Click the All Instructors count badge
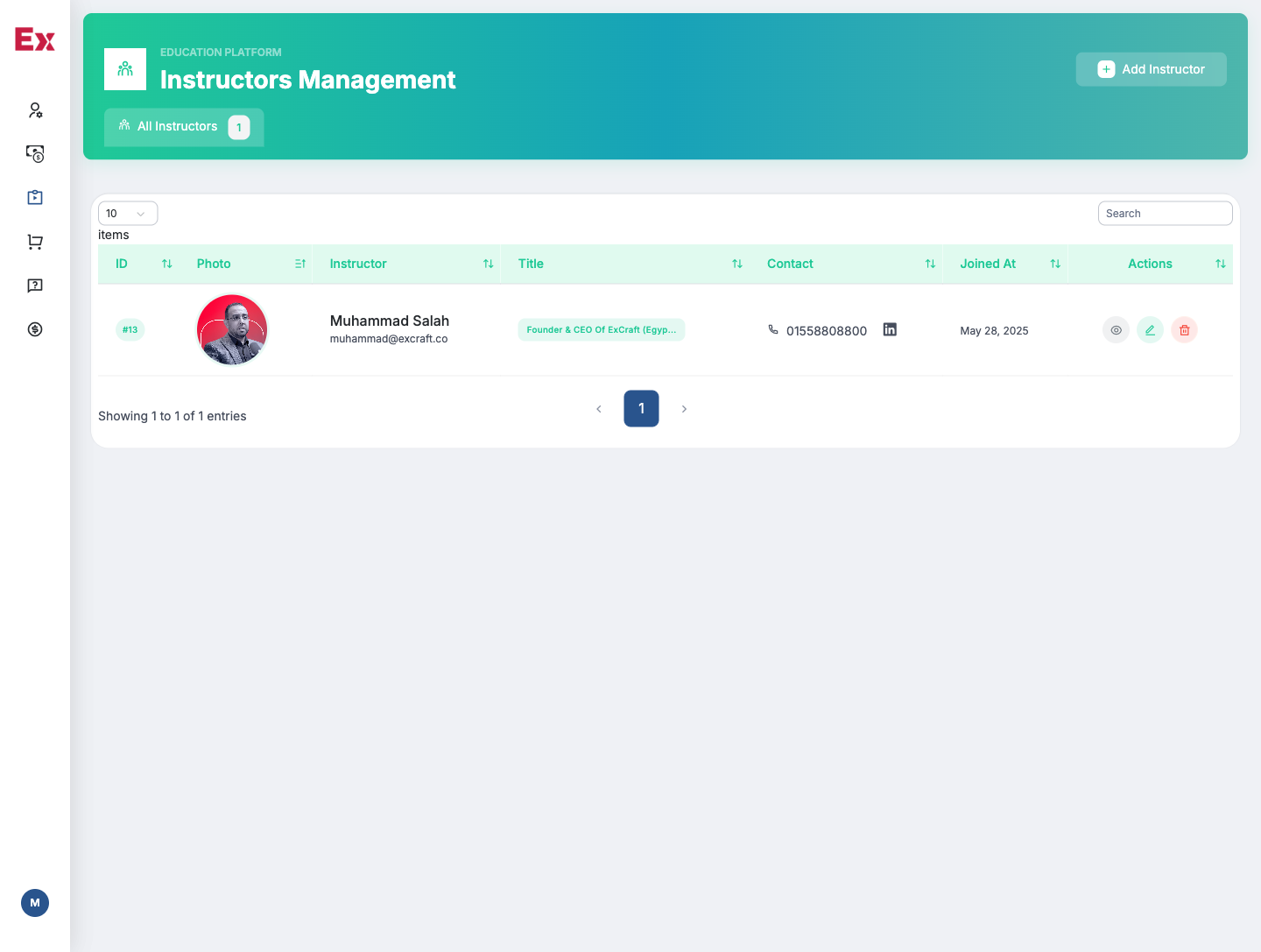Viewport: 1261px width, 952px height. pos(239,128)
